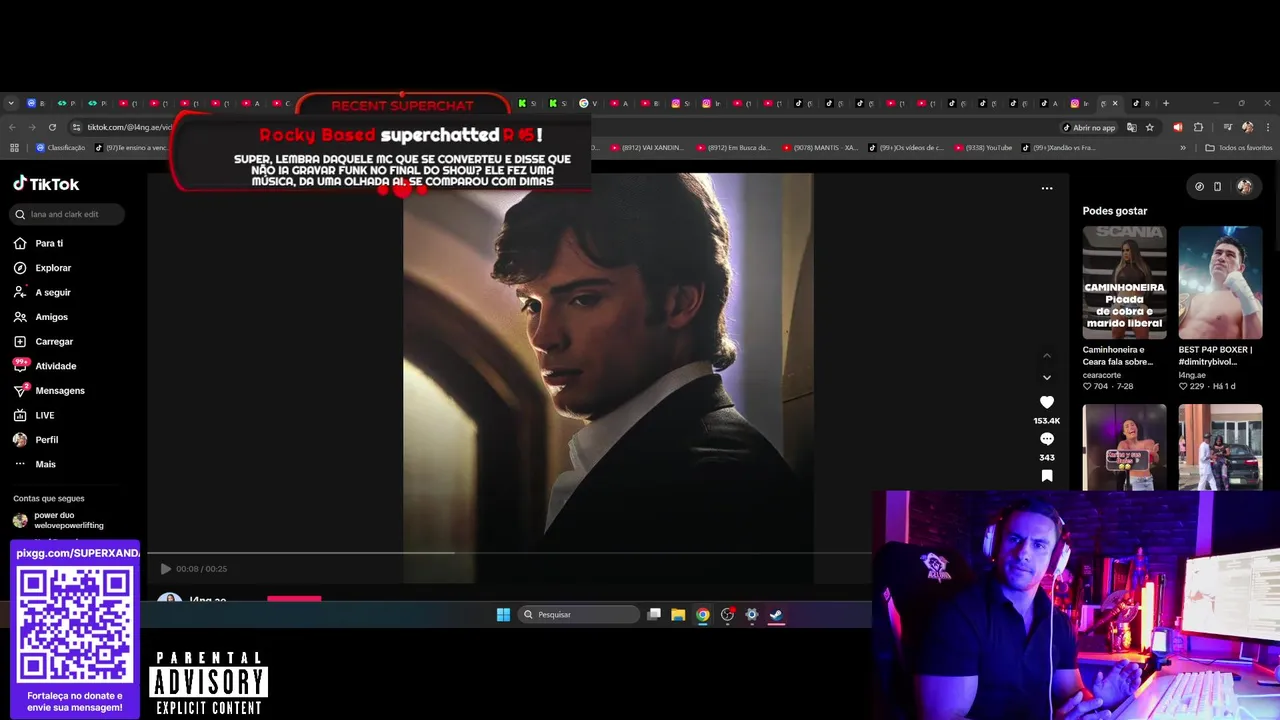Play the TikTok video

pyautogui.click(x=165, y=569)
